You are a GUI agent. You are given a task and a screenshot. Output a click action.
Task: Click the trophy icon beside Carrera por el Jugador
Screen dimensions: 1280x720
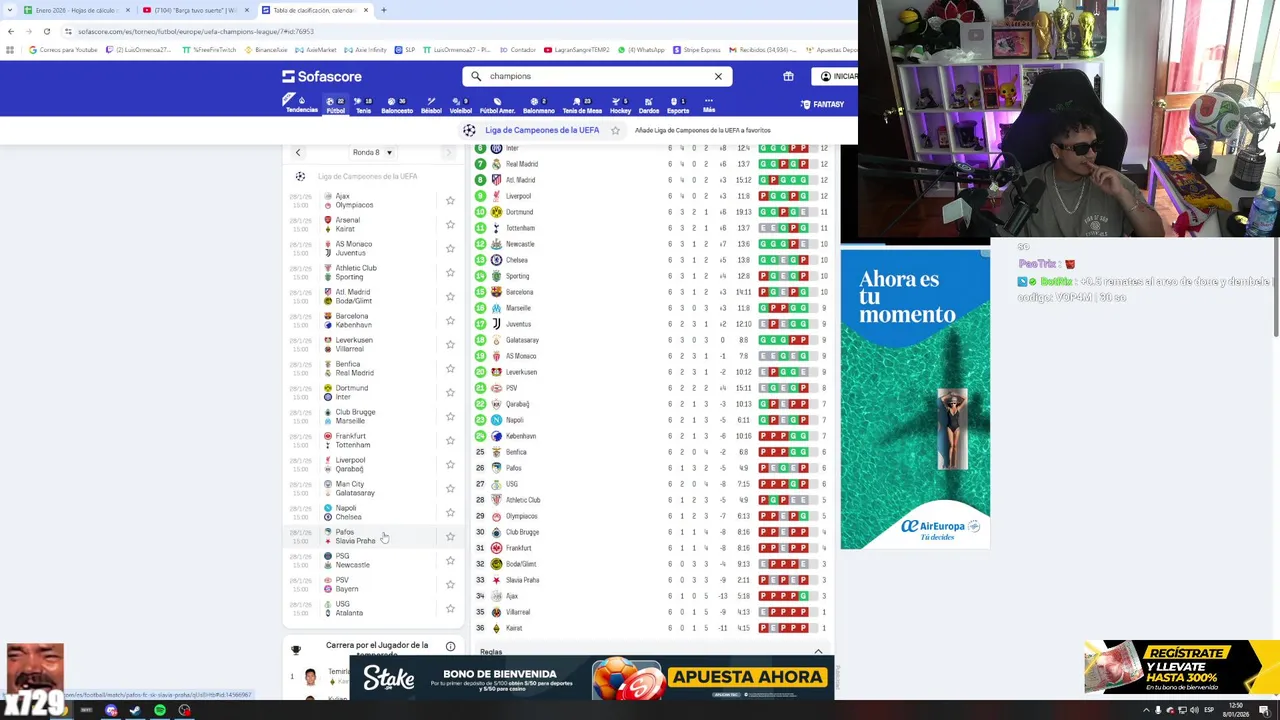[x=295, y=650]
